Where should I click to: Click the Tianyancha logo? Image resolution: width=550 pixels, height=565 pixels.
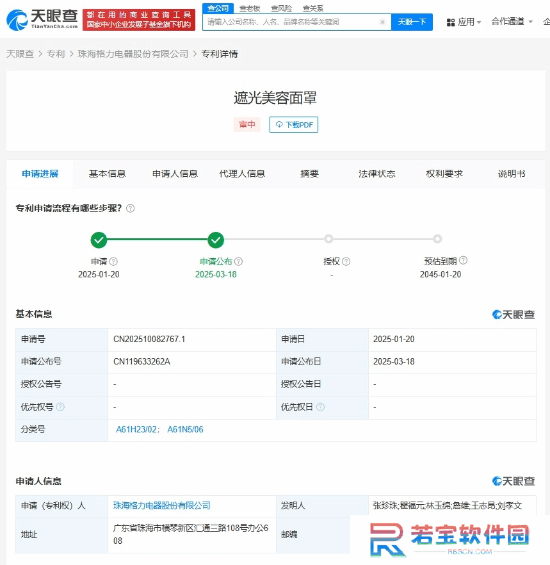pyautogui.click(x=42, y=19)
